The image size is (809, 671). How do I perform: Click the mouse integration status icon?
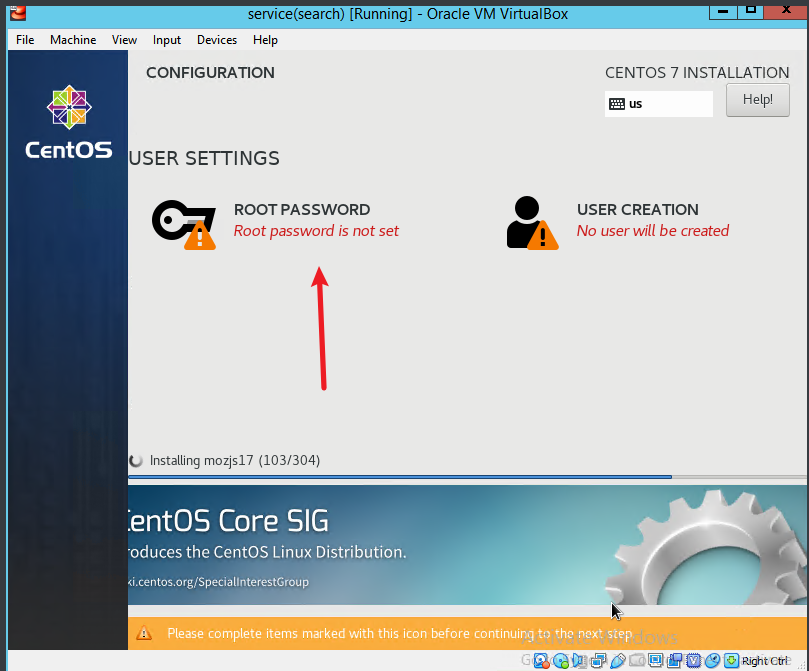(713, 661)
